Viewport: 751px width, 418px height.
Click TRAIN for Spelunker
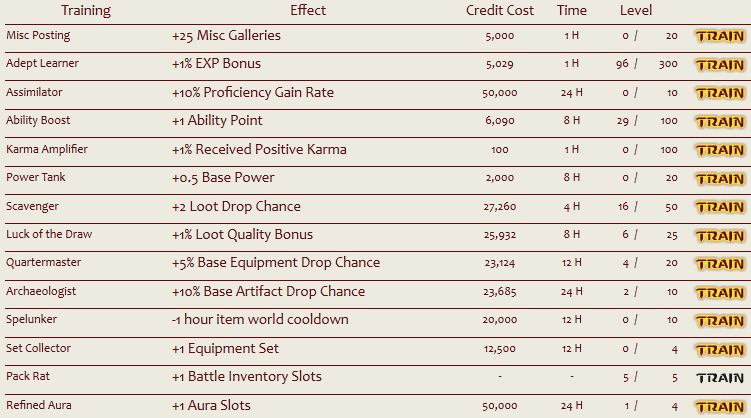pos(720,321)
